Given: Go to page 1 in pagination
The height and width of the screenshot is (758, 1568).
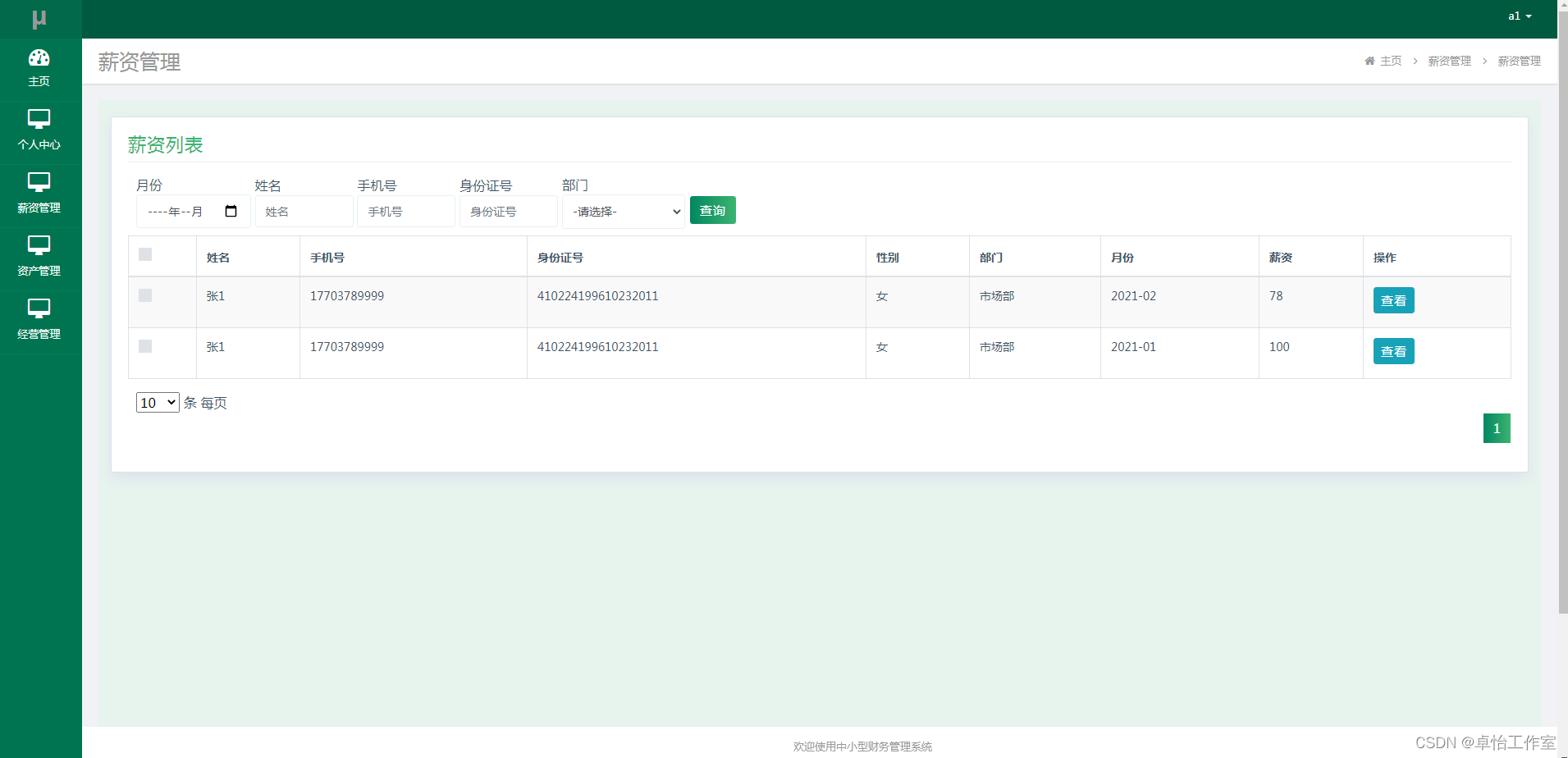Looking at the screenshot, I should (1497, 428).
